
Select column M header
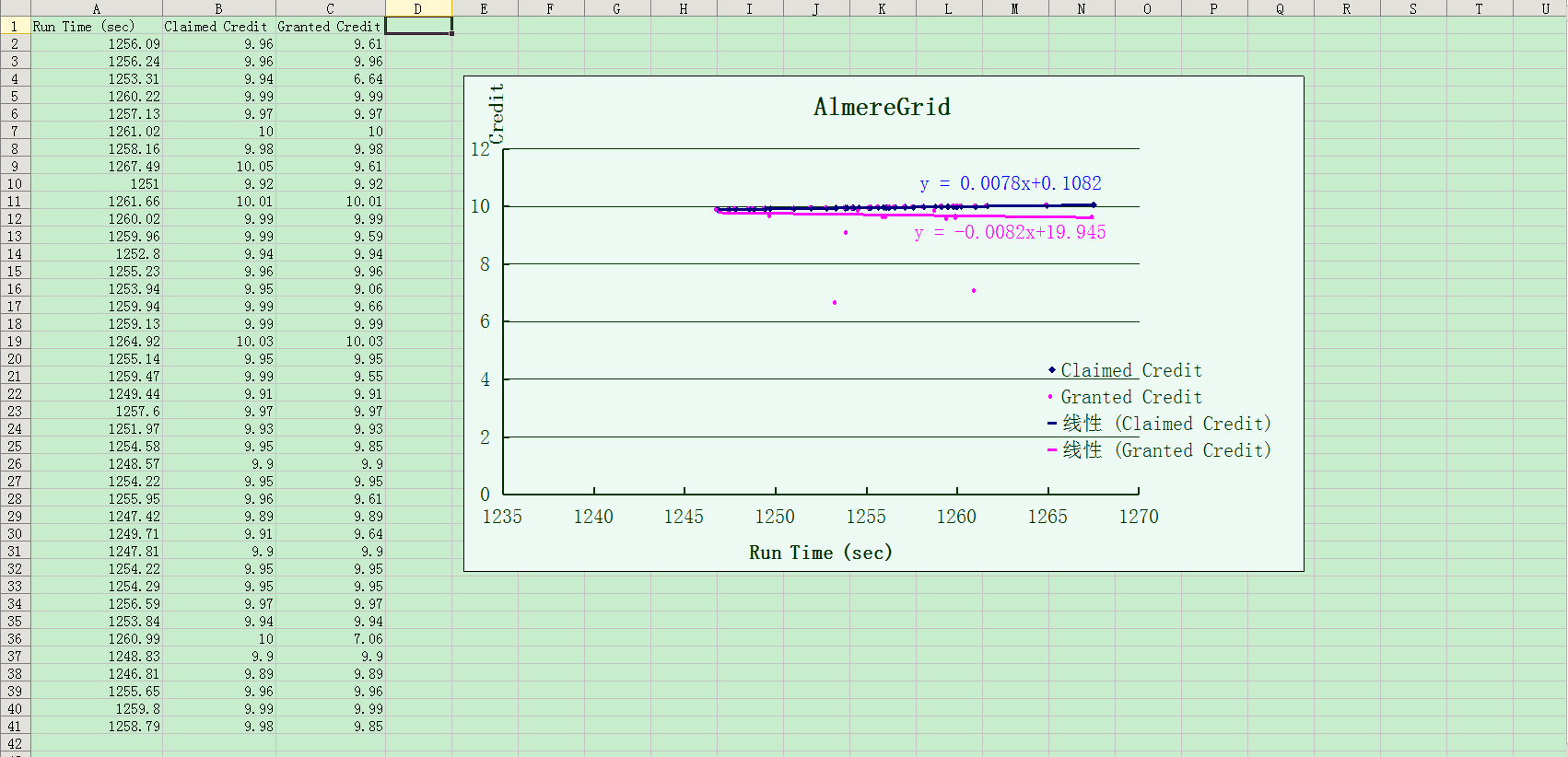click(1015, 8)
